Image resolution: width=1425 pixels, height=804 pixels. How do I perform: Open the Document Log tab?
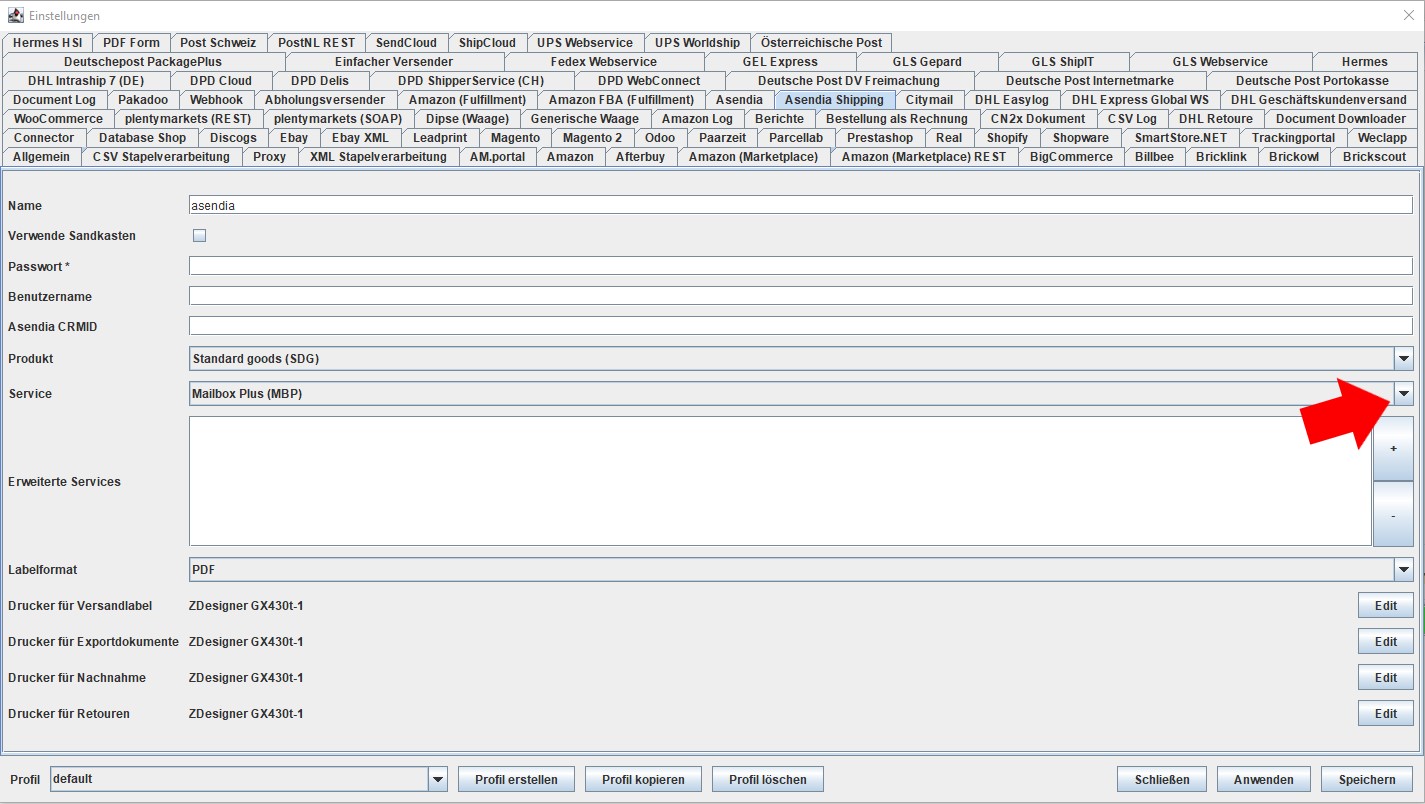pyautogui.click(x=54, y=100)
